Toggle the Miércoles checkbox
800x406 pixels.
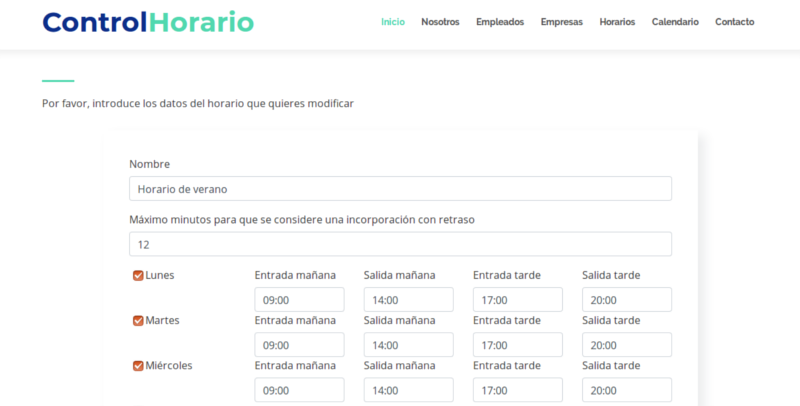pos(138,366)
